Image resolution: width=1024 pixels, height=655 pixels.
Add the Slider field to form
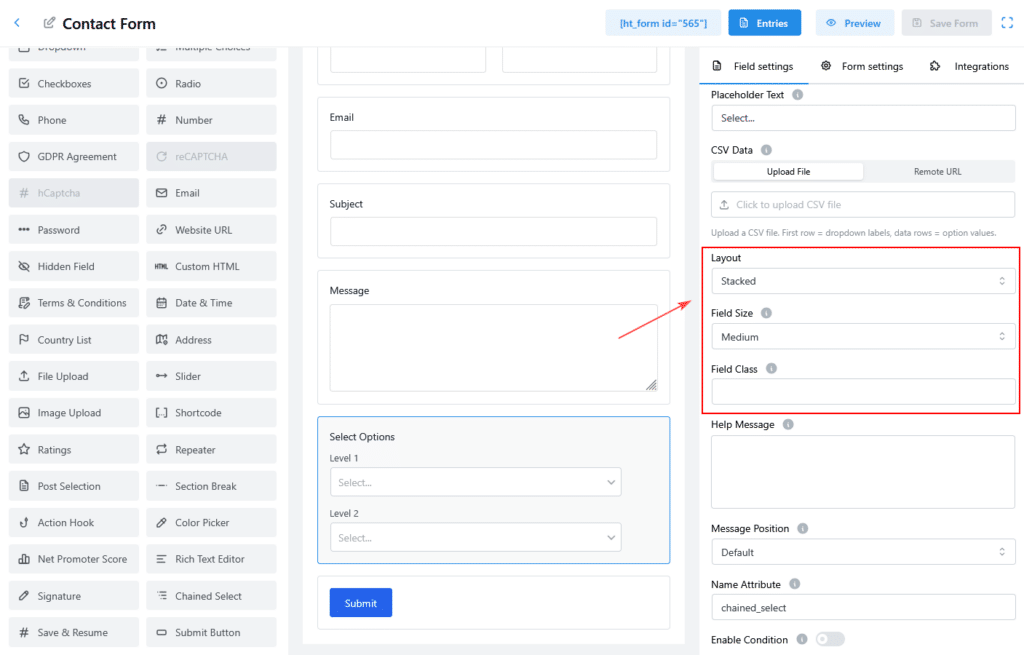211,377
